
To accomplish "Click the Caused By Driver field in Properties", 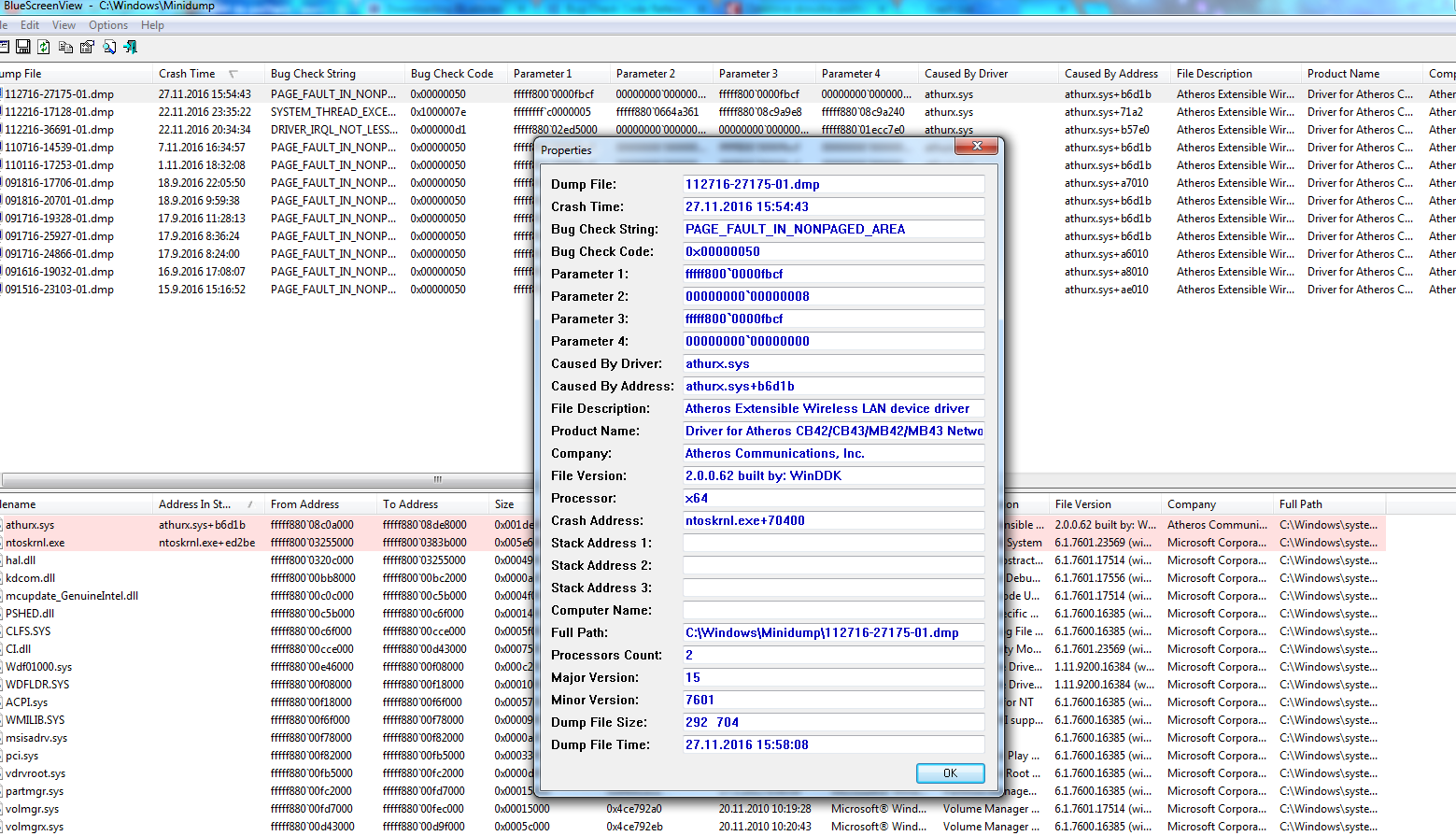I will tap(833, 363).
